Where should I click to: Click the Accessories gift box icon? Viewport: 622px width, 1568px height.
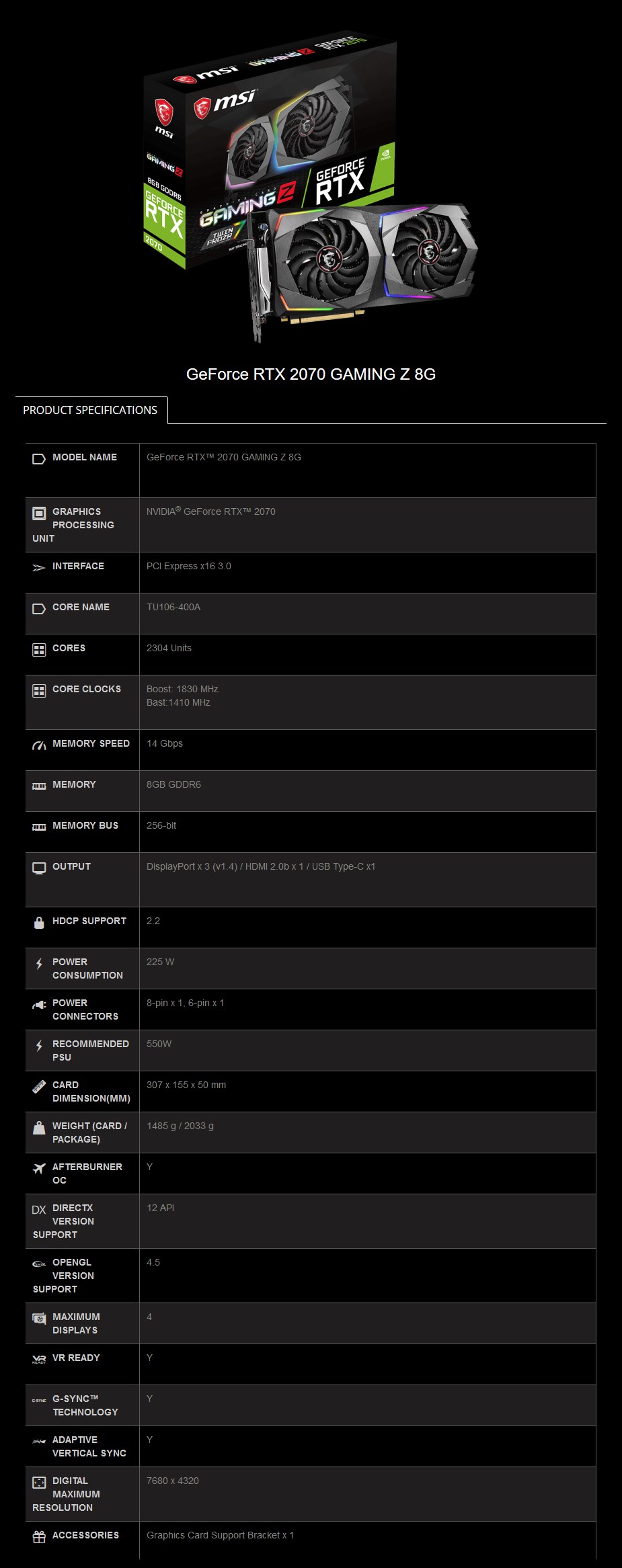[39, 1537]
